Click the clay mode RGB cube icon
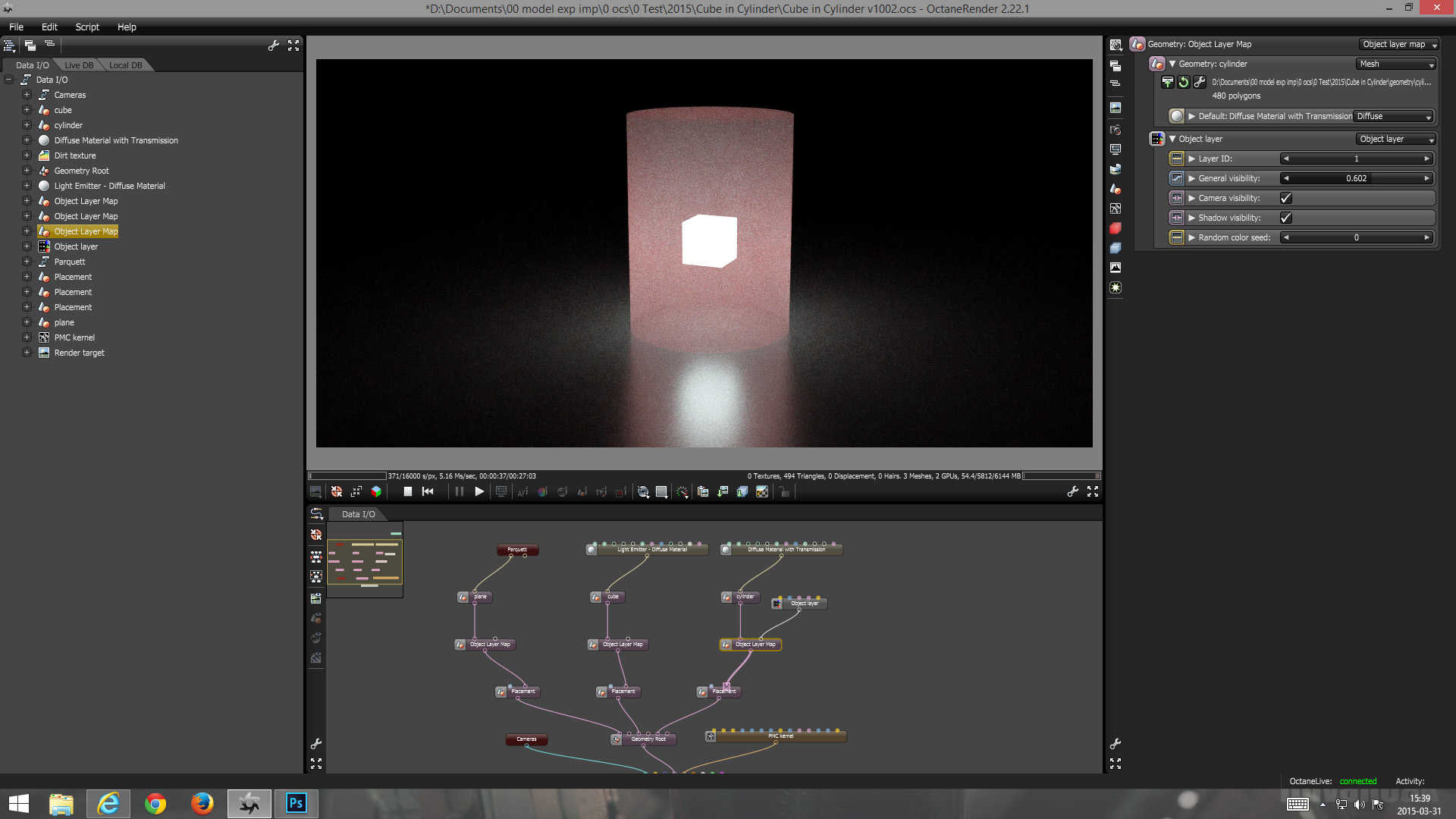 [376, 491]
